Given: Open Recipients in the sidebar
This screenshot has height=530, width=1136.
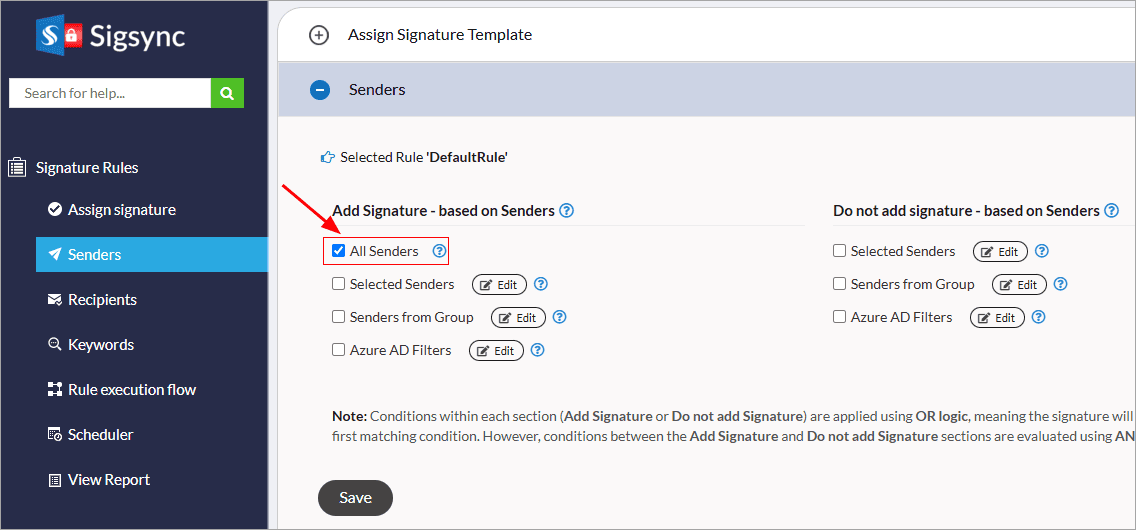Looking at the screenshot, I should tap(102, 300).
